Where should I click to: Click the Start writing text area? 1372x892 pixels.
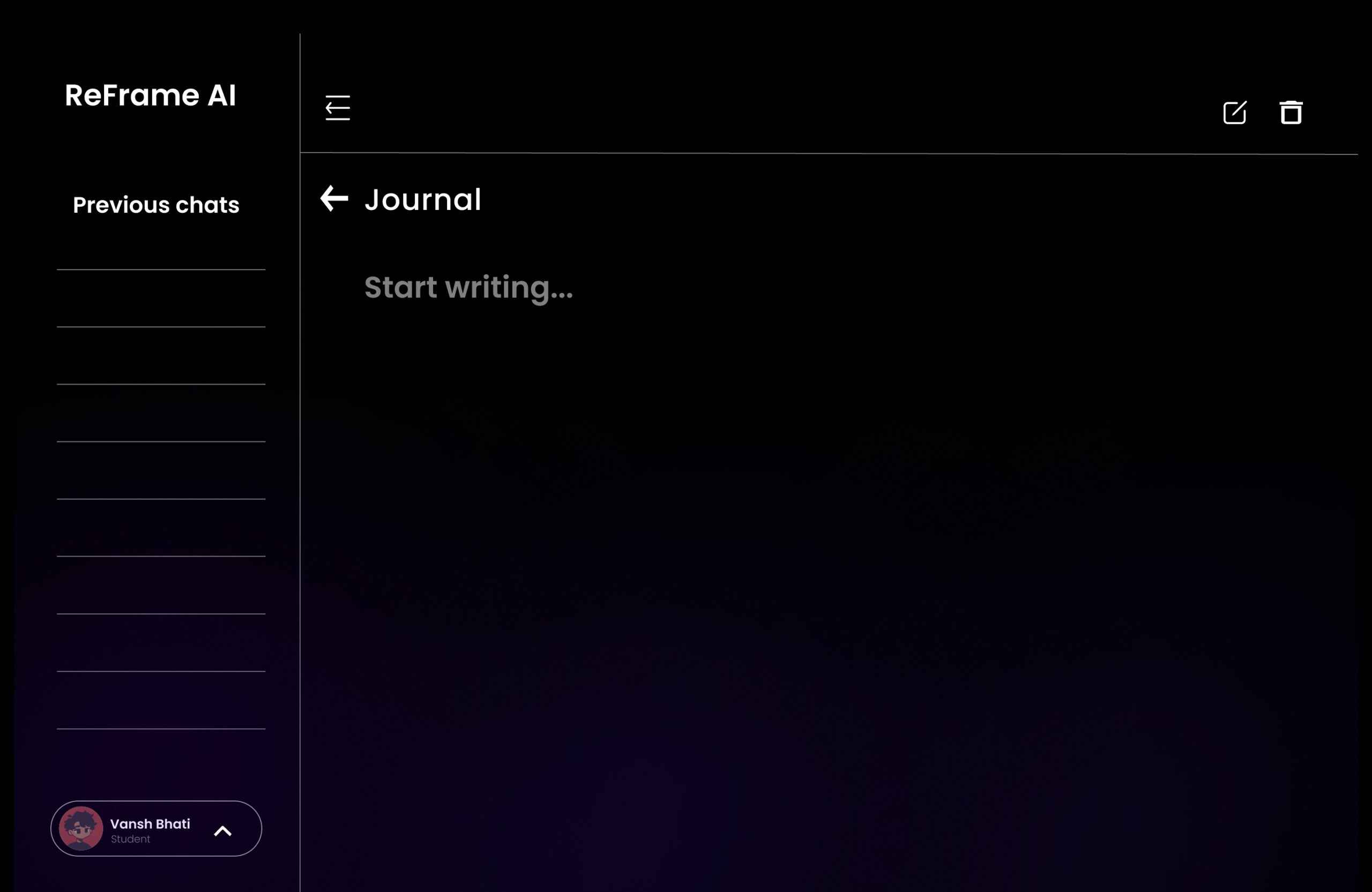click(468, 287)
